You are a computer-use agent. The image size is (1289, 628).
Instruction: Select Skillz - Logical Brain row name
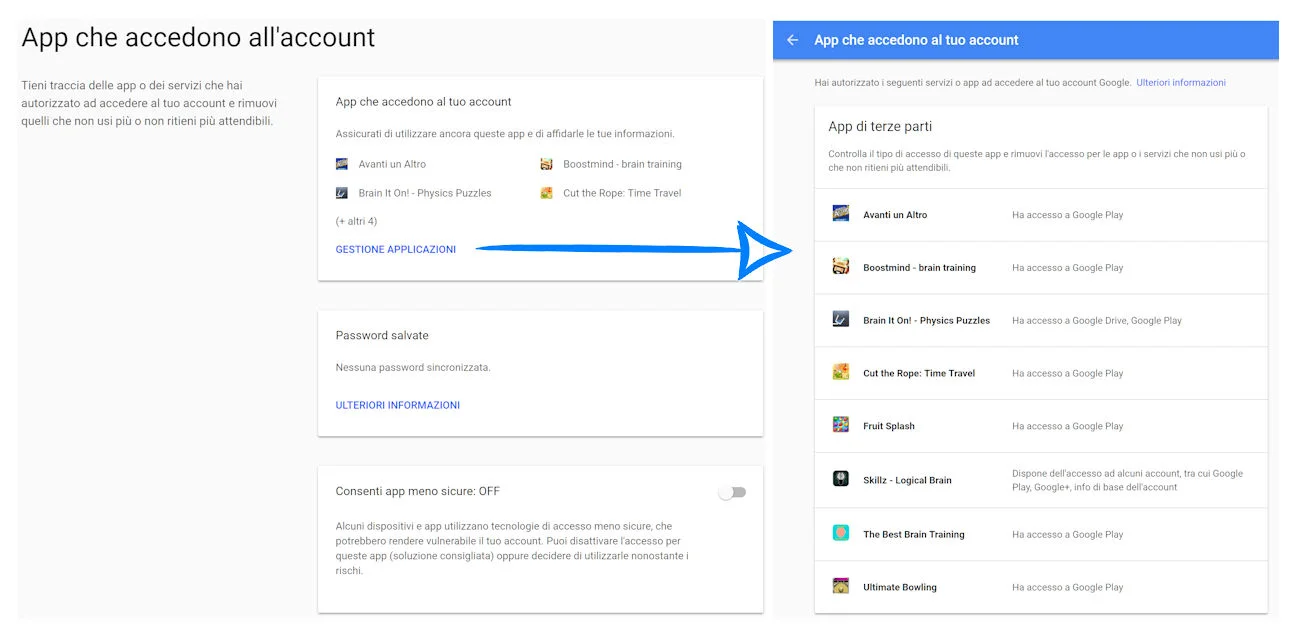(x=907, y=481)
